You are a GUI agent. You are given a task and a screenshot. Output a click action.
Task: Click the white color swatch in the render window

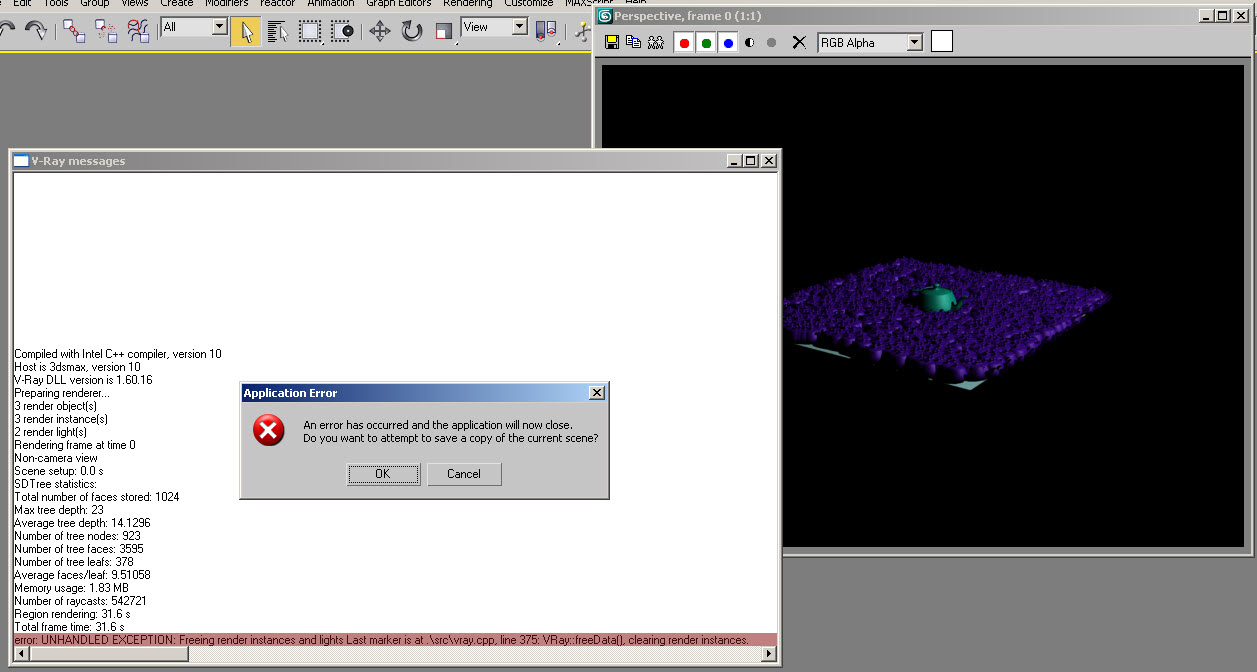pyautogui.click(x=942, y=41)
